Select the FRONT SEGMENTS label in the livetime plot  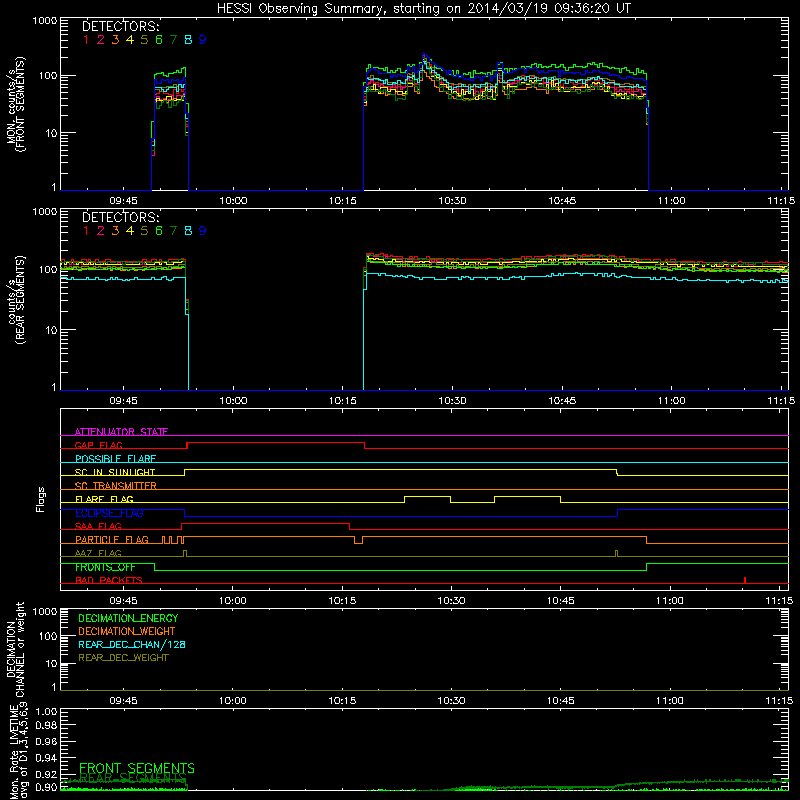coord(137,768)
